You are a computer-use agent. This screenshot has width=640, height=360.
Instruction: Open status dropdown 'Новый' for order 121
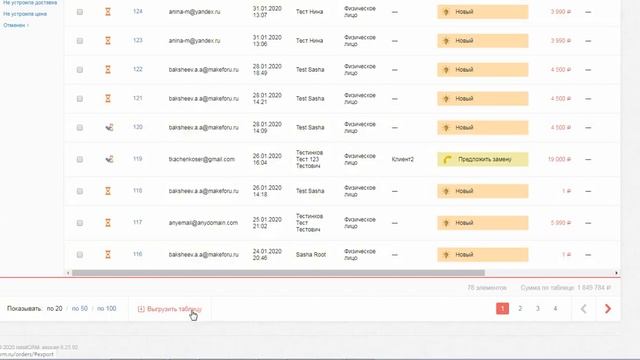click(x=482, y=99)
